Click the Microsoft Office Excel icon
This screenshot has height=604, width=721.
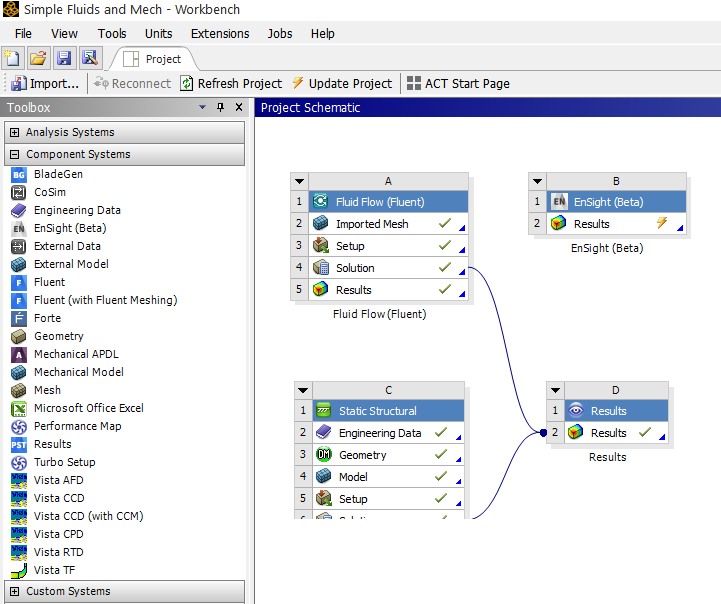pos(19,408)
